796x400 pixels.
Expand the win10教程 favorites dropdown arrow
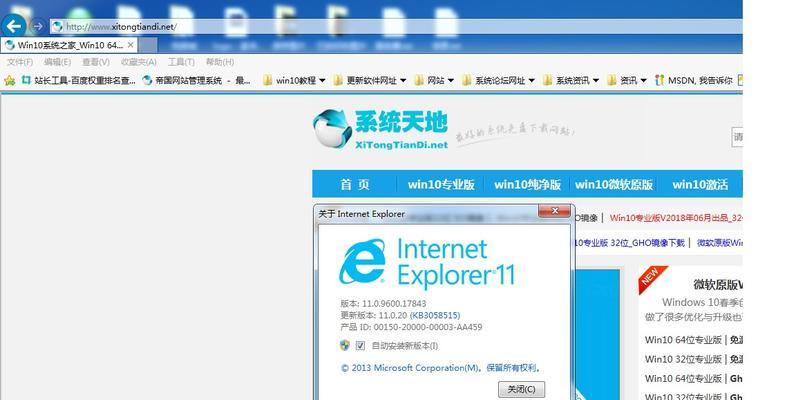pos(322,81)
